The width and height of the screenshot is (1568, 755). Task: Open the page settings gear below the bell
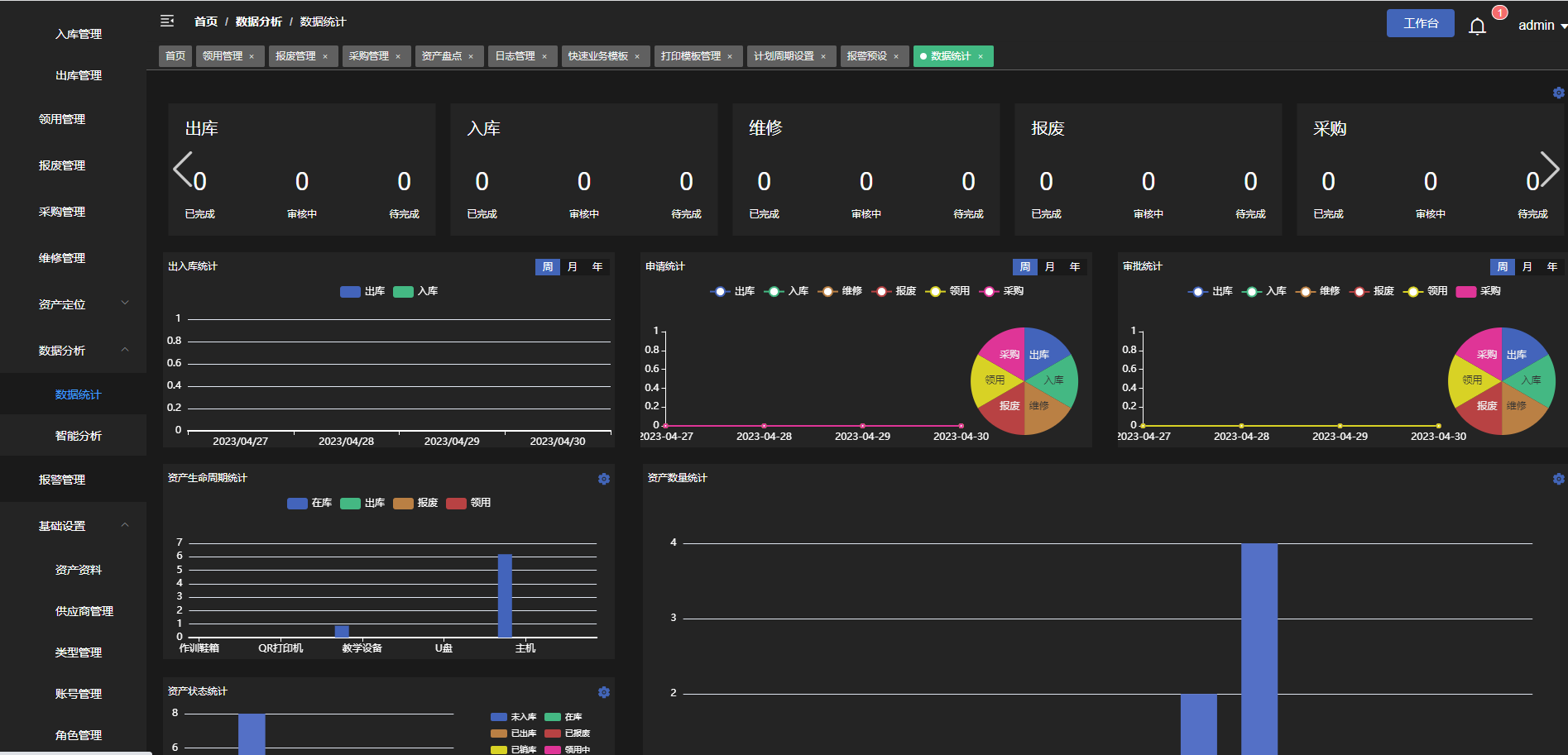click(x=1559, y=93)
